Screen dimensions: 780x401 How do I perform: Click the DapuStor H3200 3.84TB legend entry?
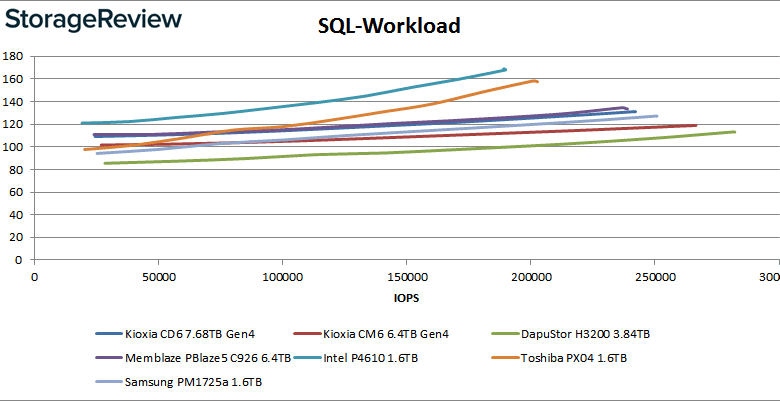(x=570, y=334)
